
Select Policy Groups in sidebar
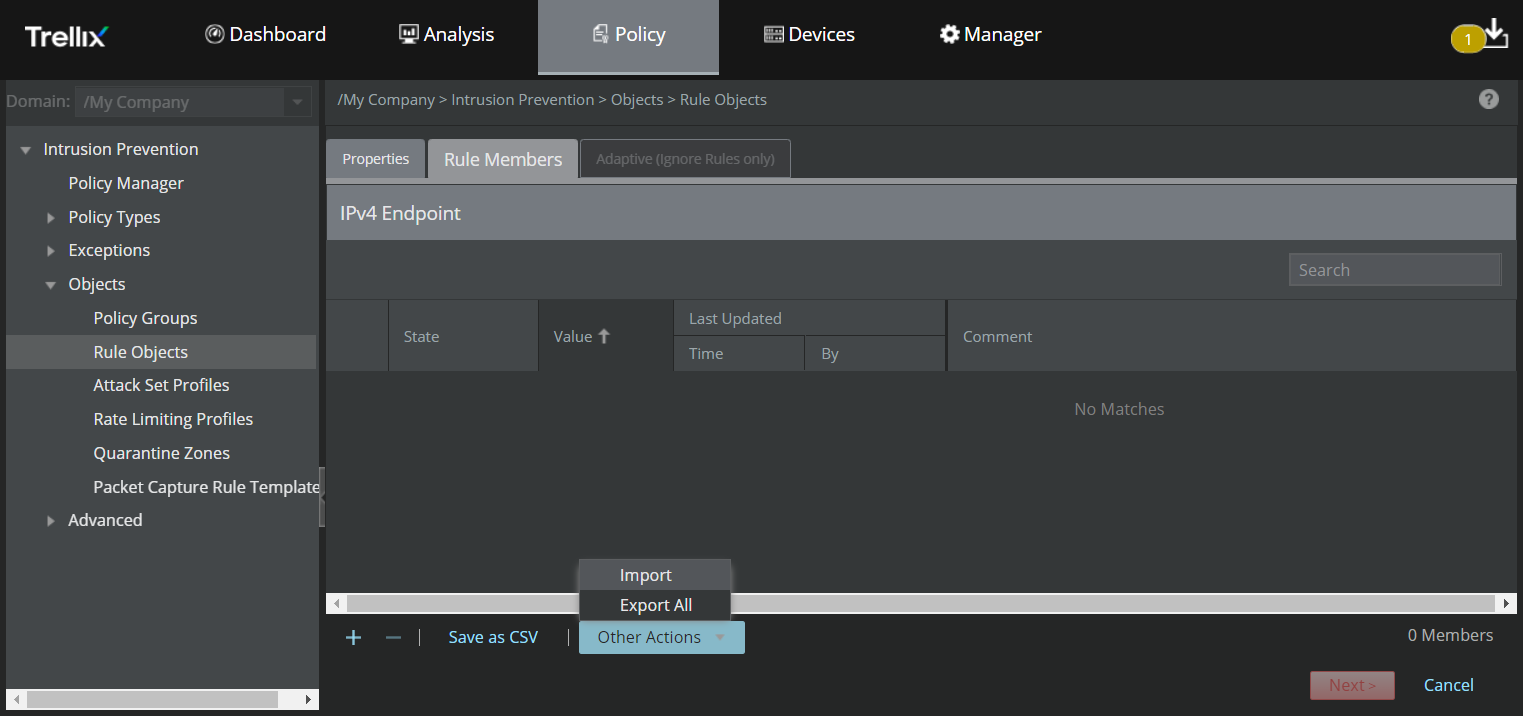[145, 318]
